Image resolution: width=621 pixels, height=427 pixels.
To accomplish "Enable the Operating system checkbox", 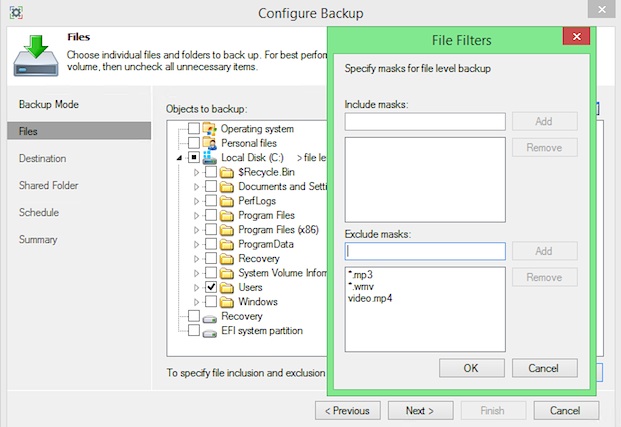I will coord(193,129).
